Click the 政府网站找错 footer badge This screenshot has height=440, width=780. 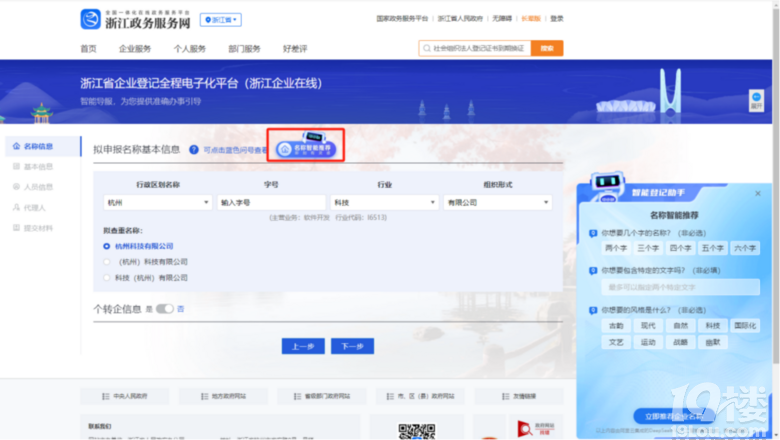(535, 429)
